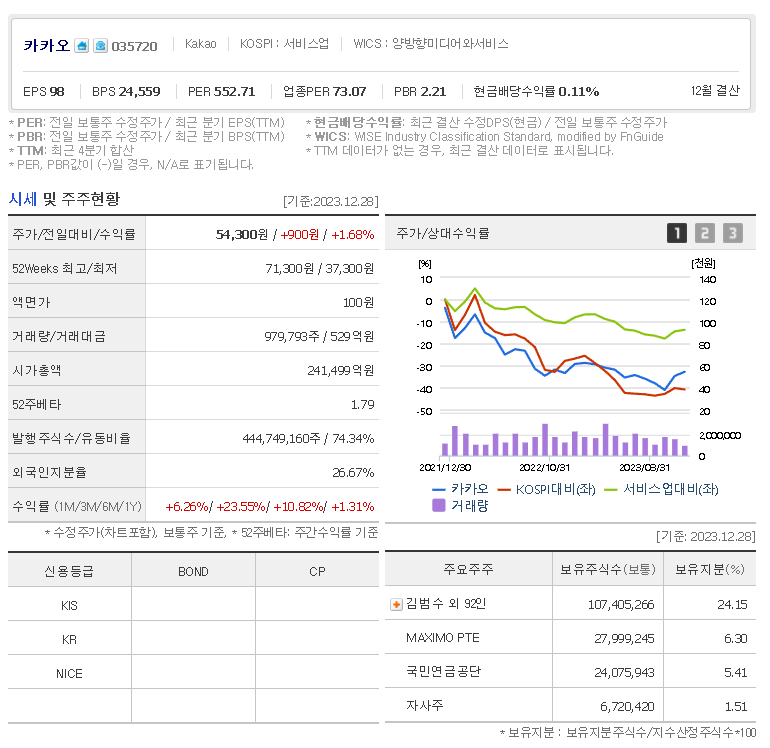Screen dimensions: 770x748
Task: Click the 주요주주 column header
Action: coord(468,569)
